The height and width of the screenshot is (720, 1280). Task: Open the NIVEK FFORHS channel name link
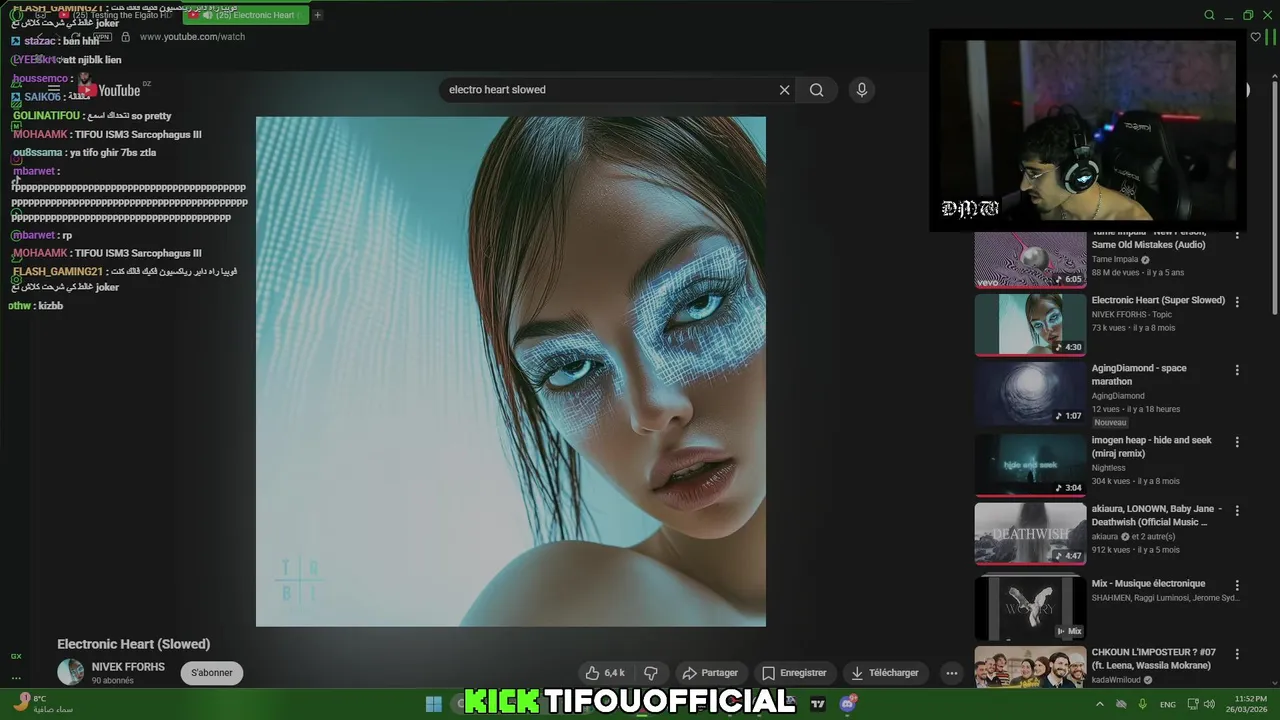pos(128,667)
